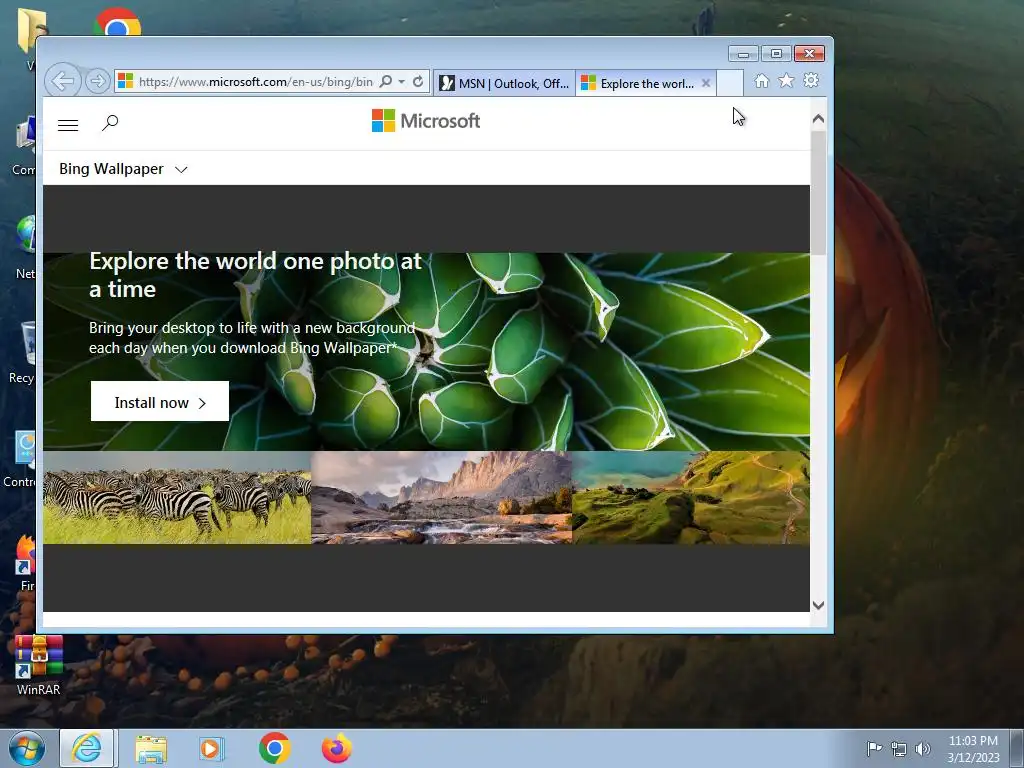Expand the Bing Wallpaper dropdown
The height and width of the screenshot is (768, 1024).
pos(123,169)
